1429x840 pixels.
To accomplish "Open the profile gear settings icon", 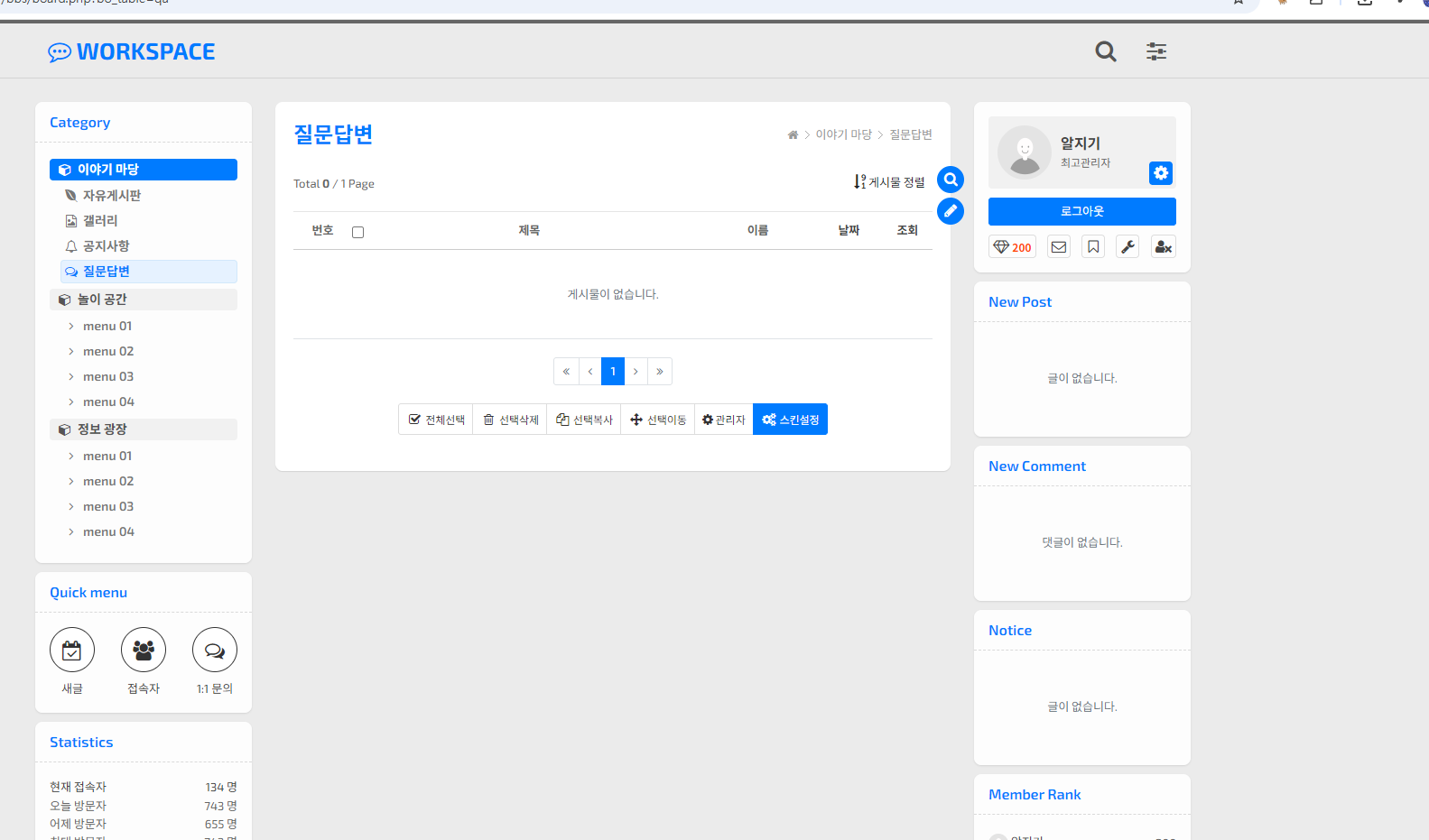I will pos(1161,173).
